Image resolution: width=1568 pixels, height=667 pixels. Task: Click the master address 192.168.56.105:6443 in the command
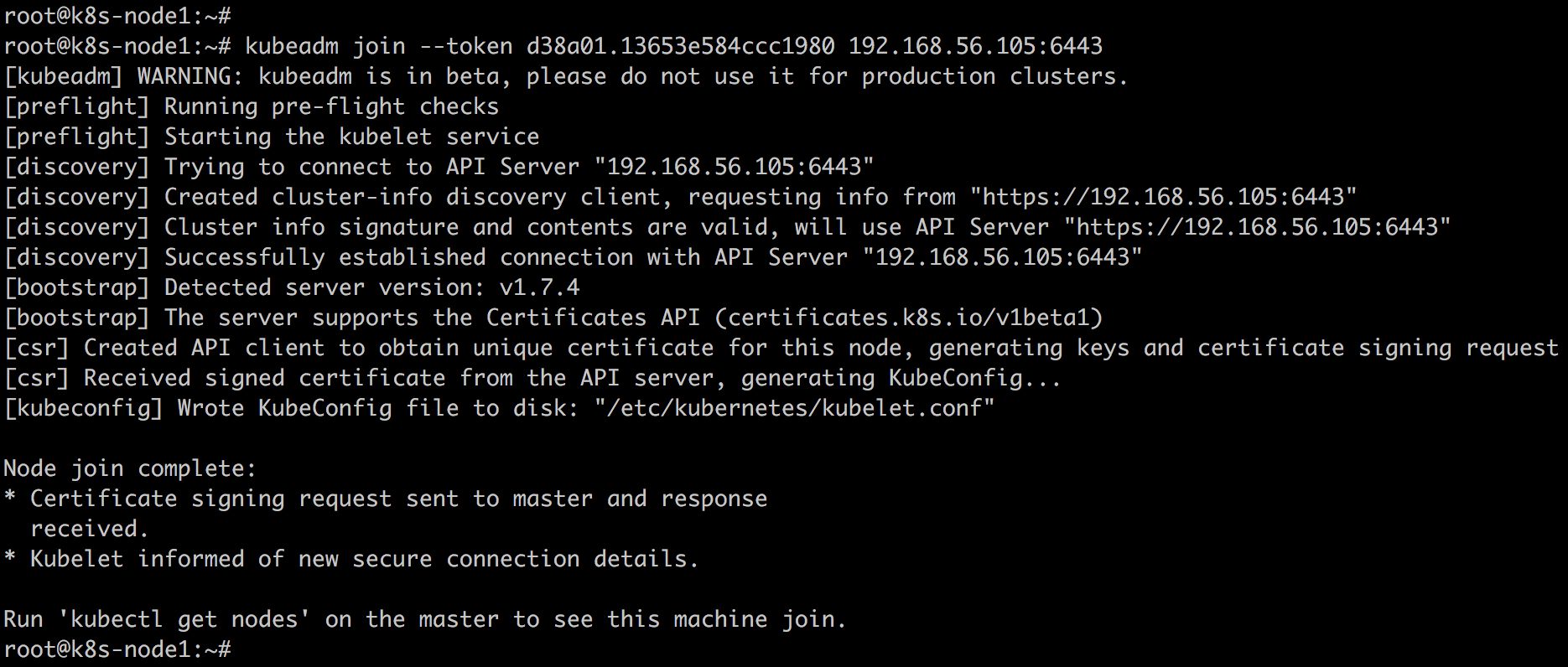point(975,46)
